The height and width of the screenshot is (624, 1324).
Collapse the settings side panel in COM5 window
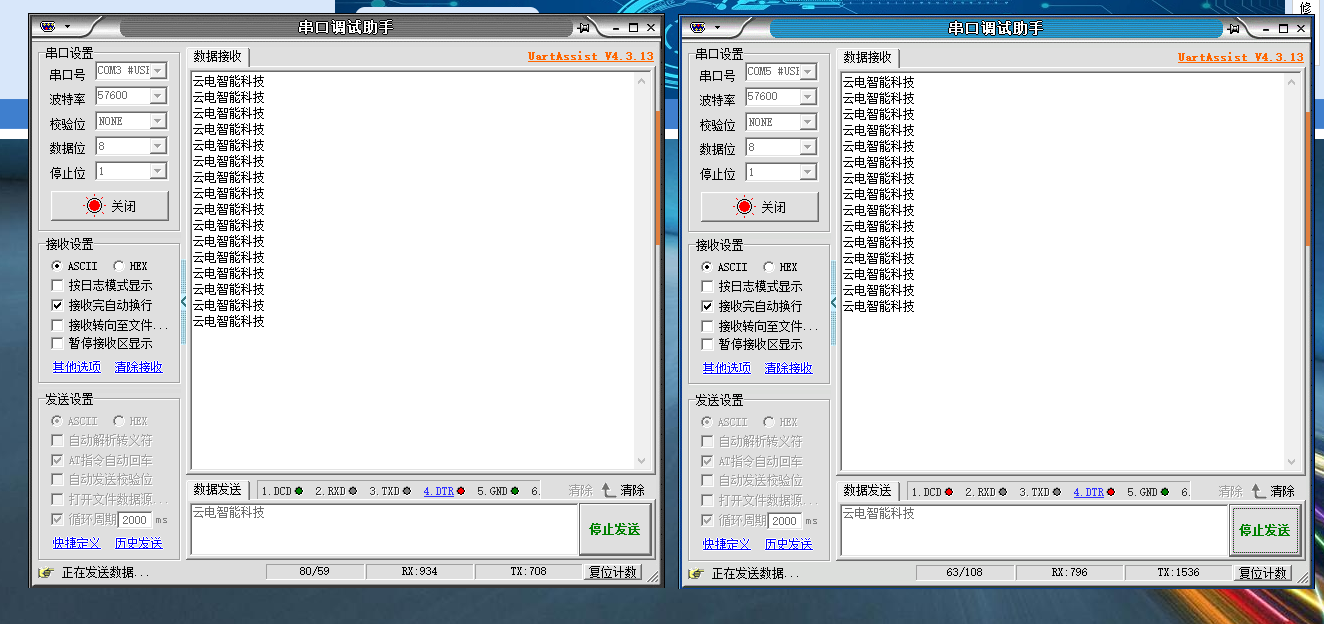[833, 302]
